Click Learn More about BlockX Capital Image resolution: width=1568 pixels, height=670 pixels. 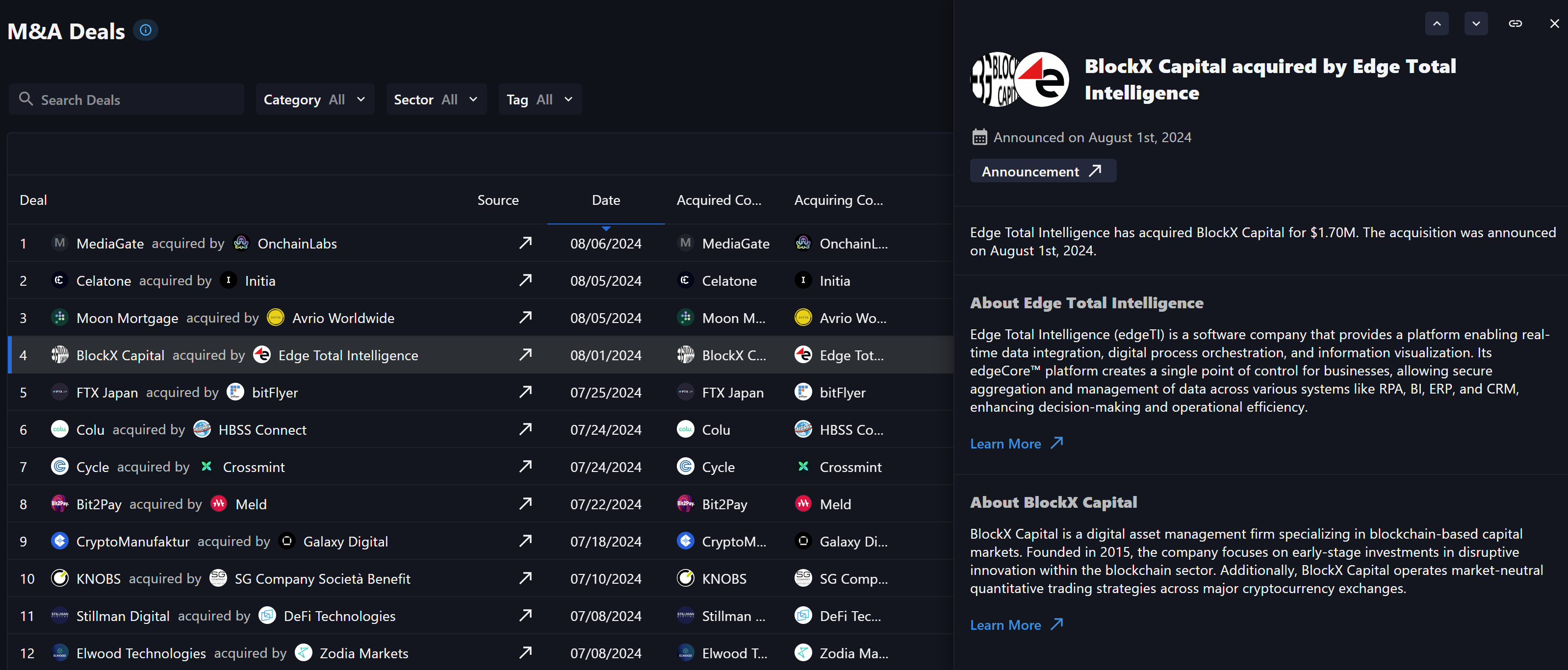coord(1017,625)
